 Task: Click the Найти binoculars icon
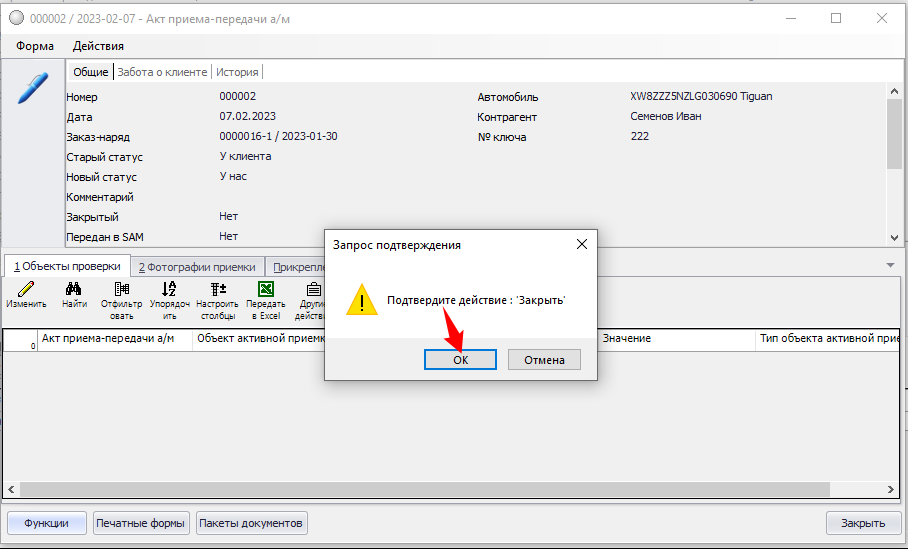tap(74, 290)
